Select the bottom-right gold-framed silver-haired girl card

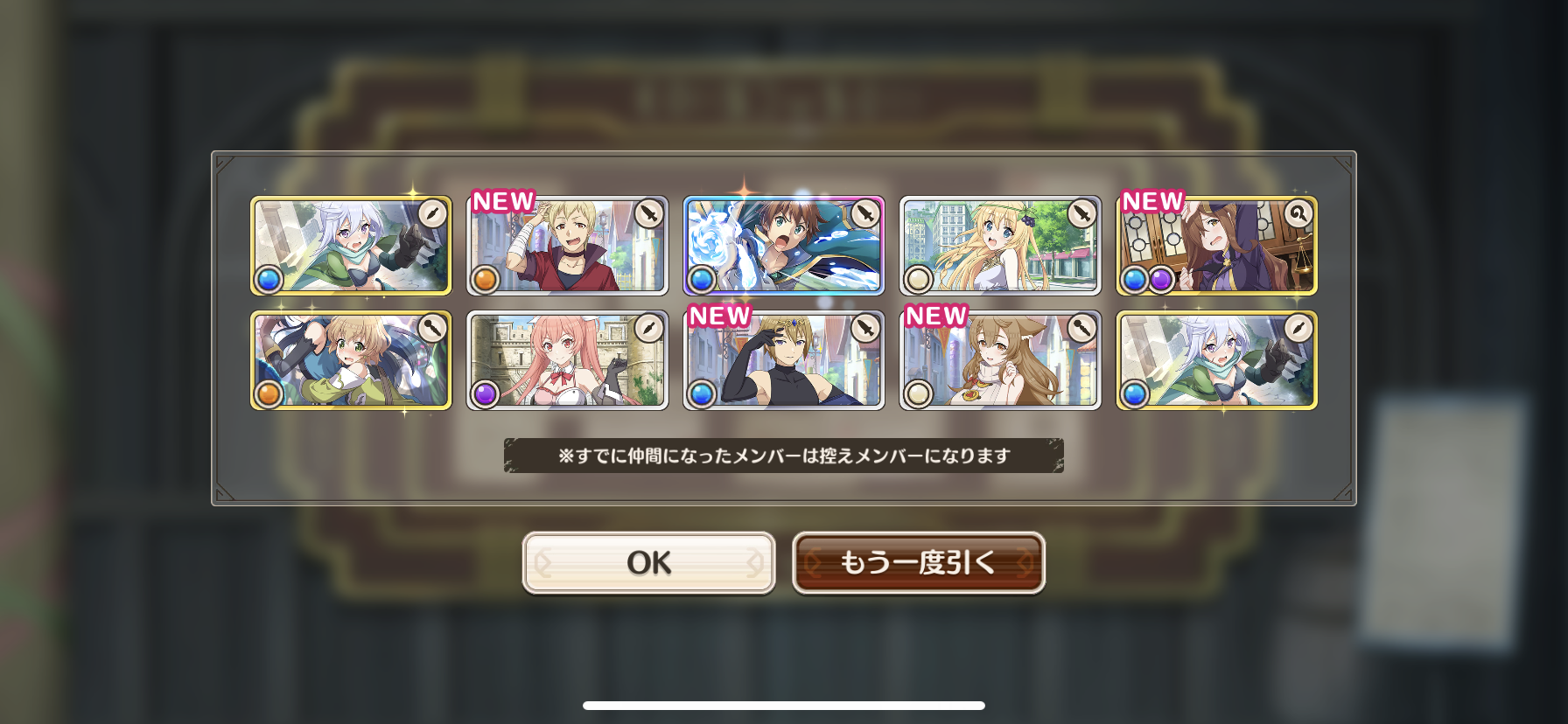1216,360
